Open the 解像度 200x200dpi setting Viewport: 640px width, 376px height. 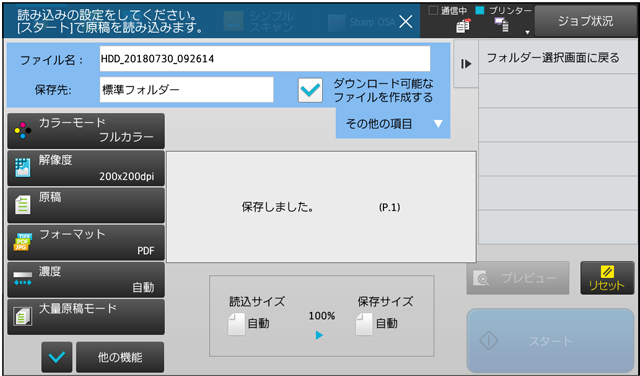coord(86,168)
